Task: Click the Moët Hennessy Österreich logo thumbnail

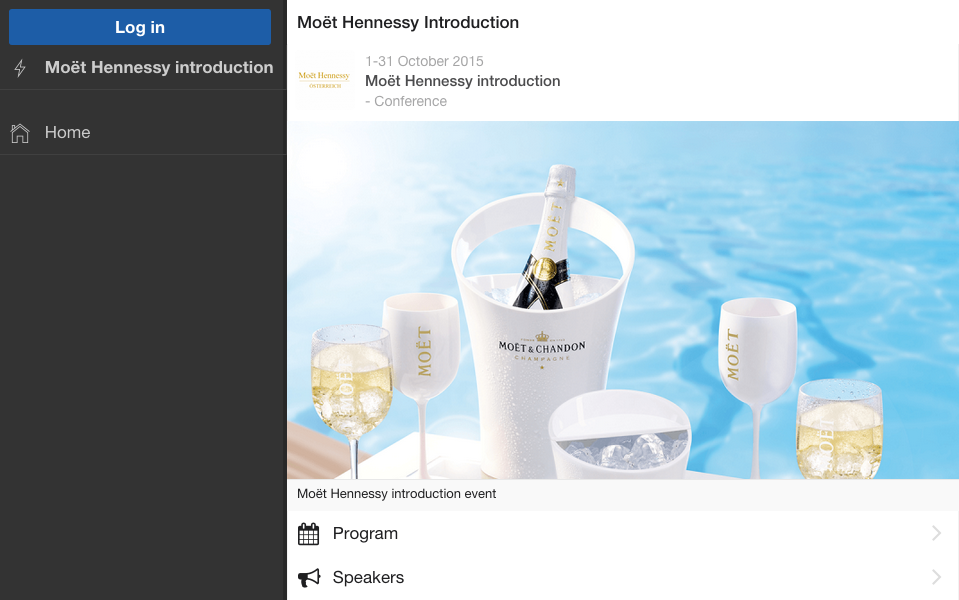Action: point(325,81)
